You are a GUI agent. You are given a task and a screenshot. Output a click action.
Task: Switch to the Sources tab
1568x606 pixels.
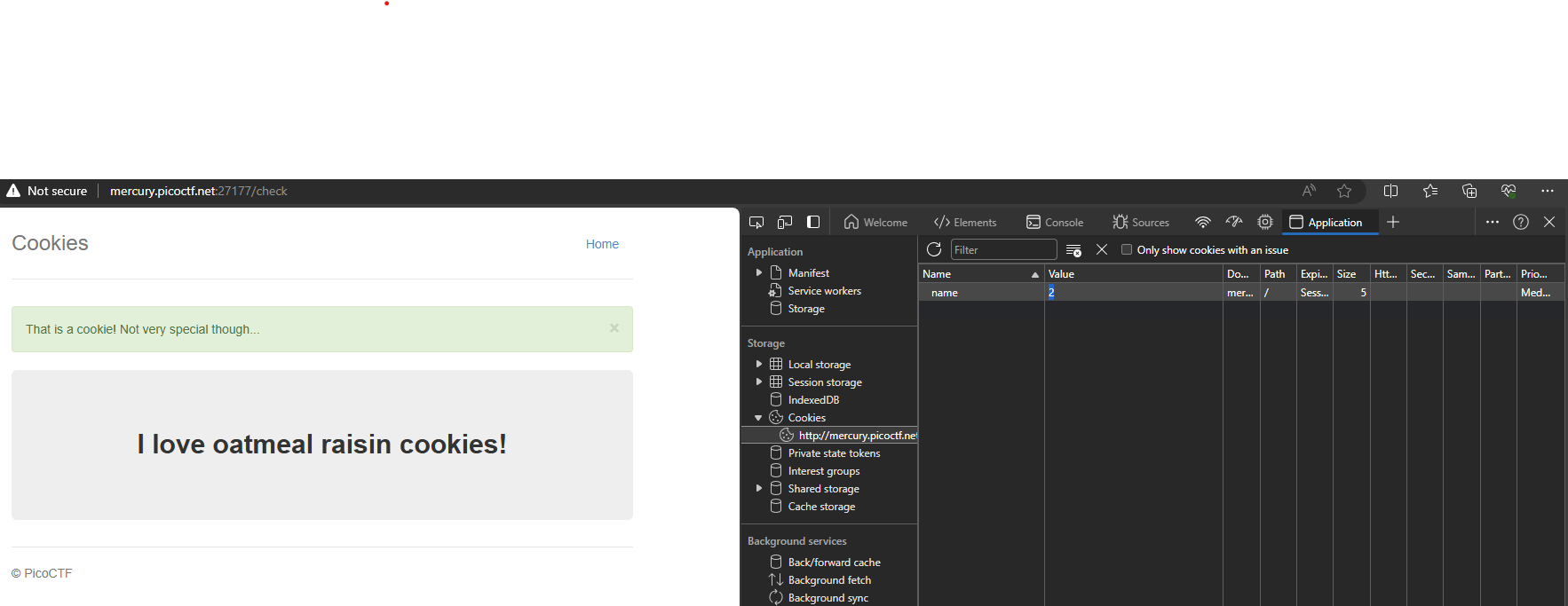tap(1141, 222)
